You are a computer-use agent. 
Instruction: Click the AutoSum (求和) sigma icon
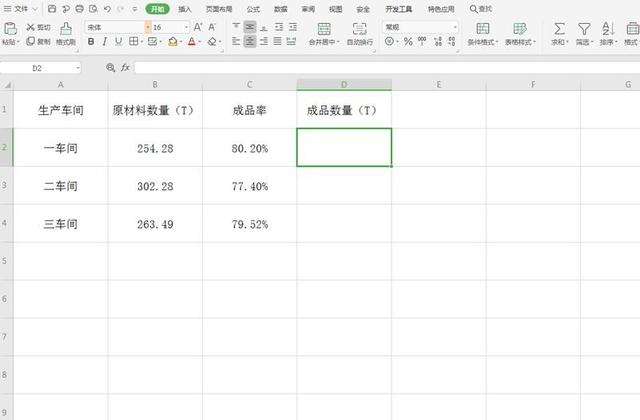pos(559,29)
